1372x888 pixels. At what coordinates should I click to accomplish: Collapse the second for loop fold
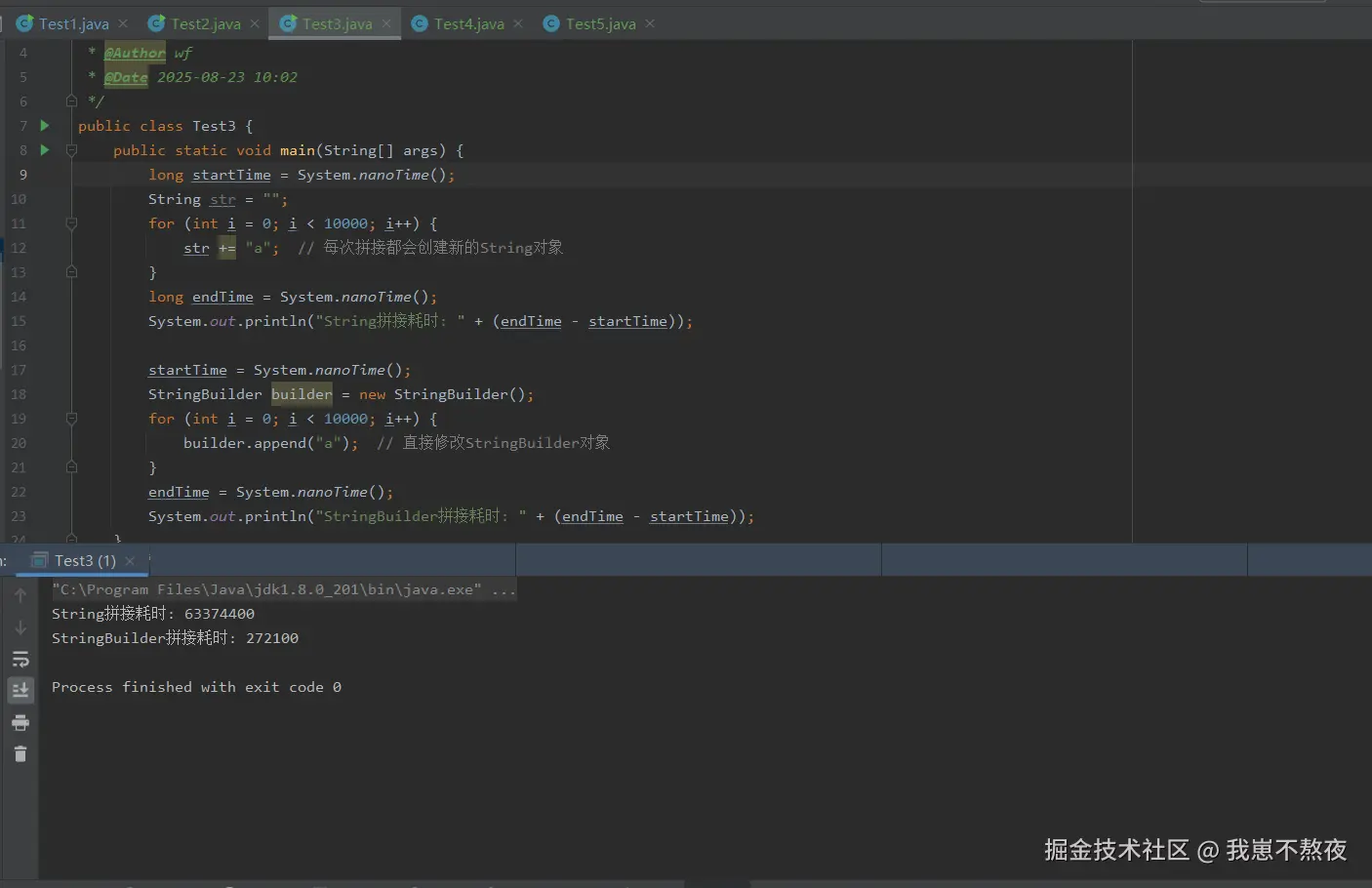(71, 419)
